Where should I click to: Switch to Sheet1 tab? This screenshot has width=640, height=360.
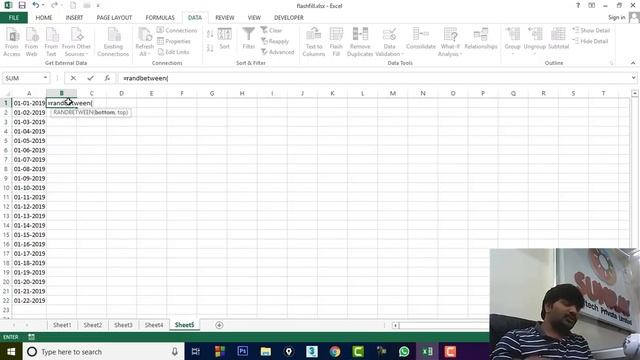(62, 325)
